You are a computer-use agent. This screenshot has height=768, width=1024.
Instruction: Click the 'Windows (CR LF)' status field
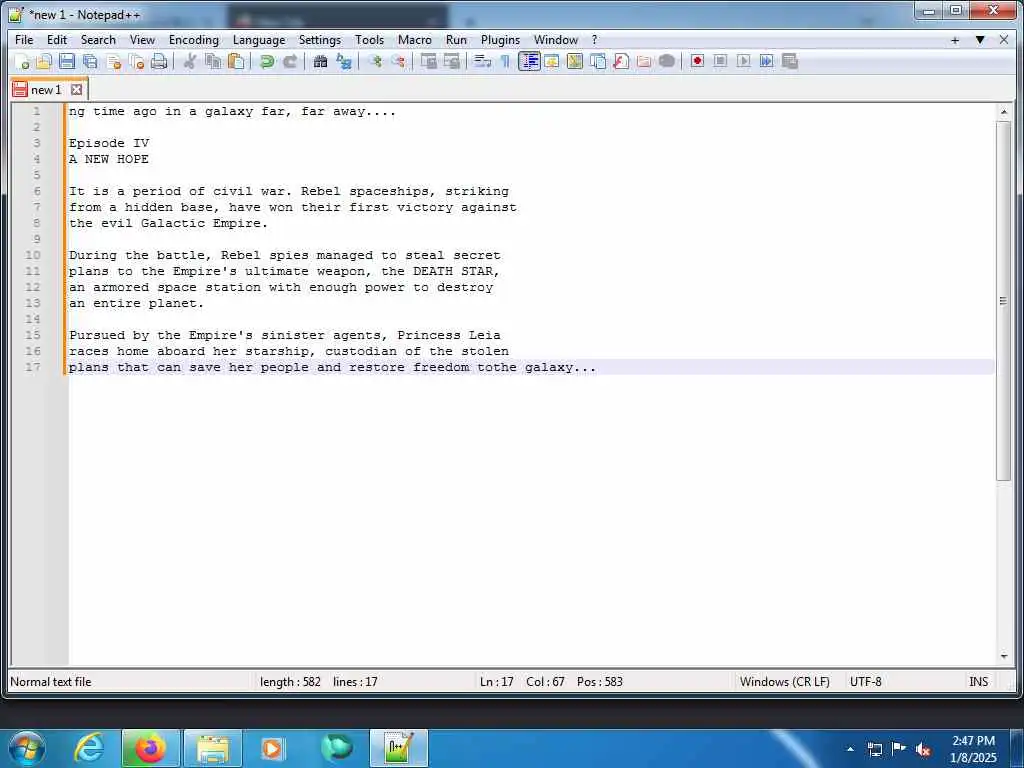point(784,682)
